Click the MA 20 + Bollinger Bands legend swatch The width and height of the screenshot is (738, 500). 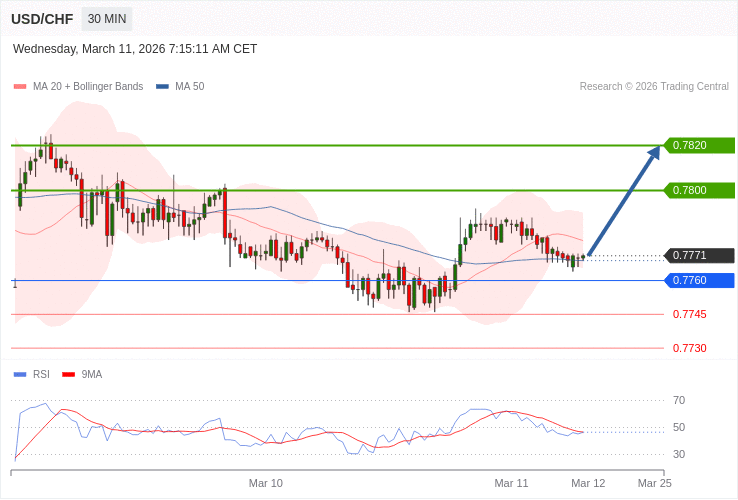tap(20, 87)
